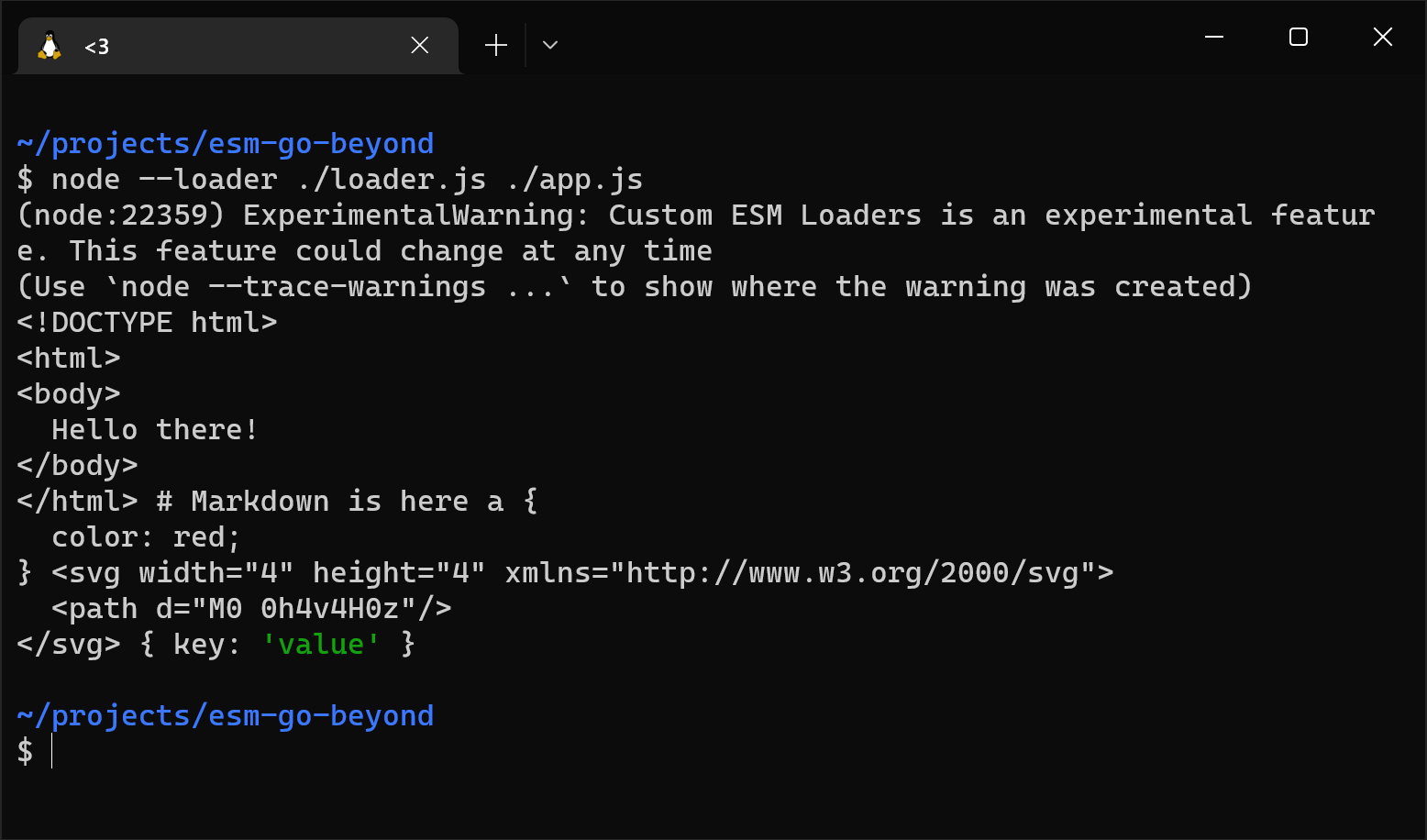This screenshot has height=840, width=1427.
Task: Click the second ~/projects/esm-go-beyond path
Action: [x=225, y=716]
